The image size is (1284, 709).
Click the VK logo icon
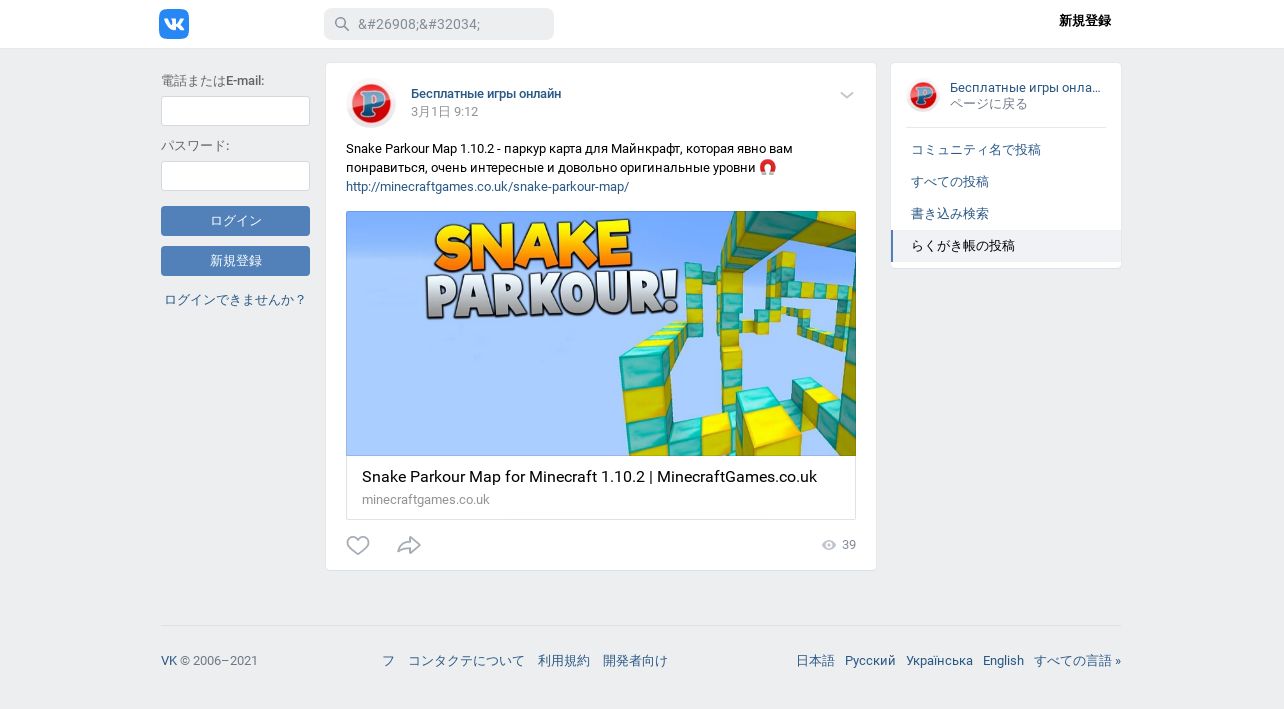(174, 24)
